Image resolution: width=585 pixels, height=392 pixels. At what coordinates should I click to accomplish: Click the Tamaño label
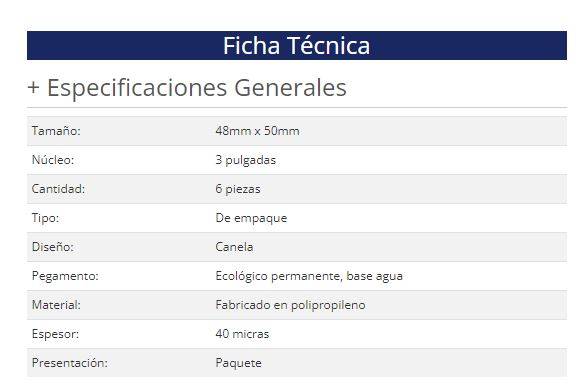point(56,131)
